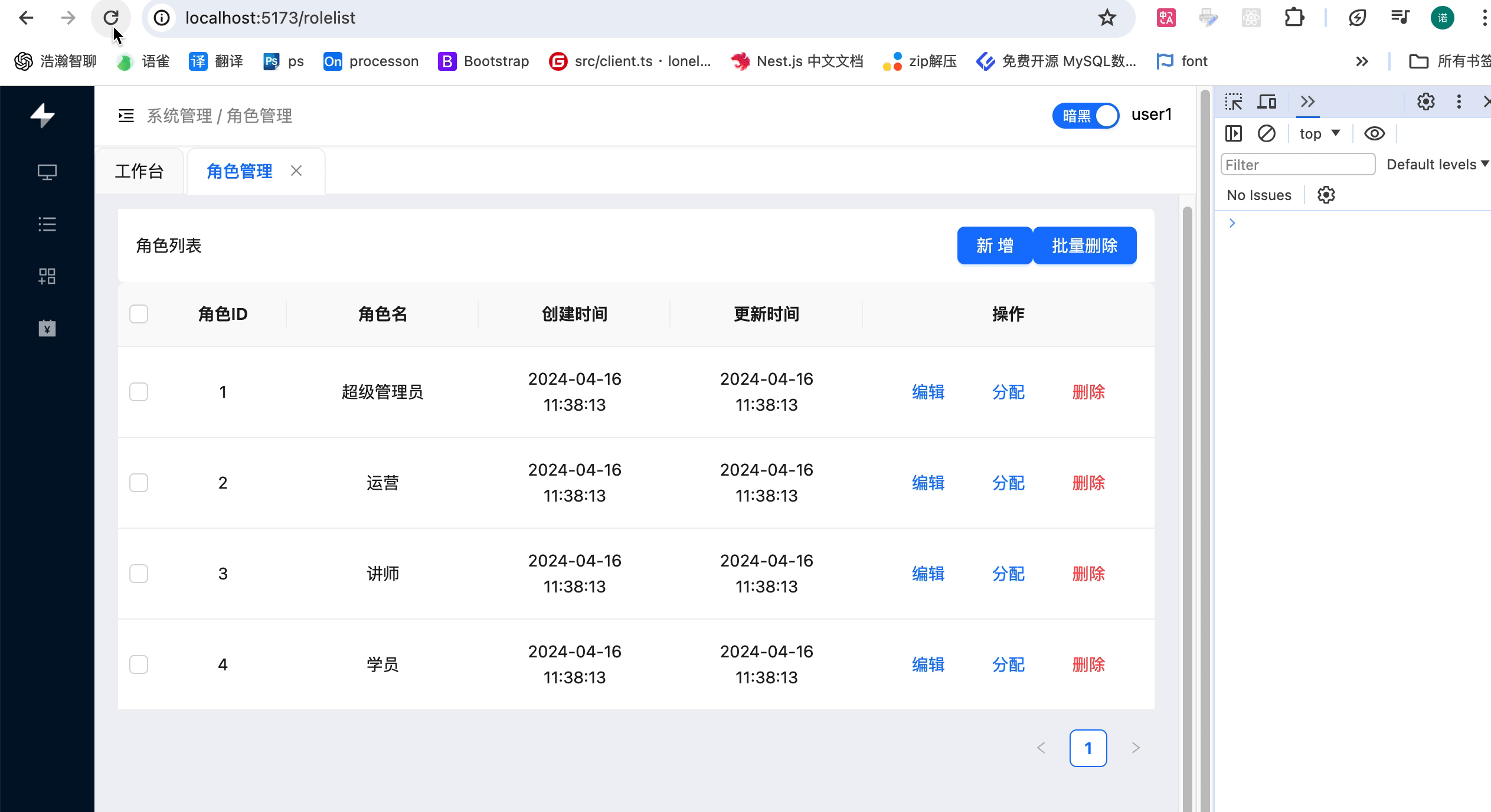Open the grid-plus icon sidebar menu
The height and width of the screenshot is (812, 1491).
point(47,276)
